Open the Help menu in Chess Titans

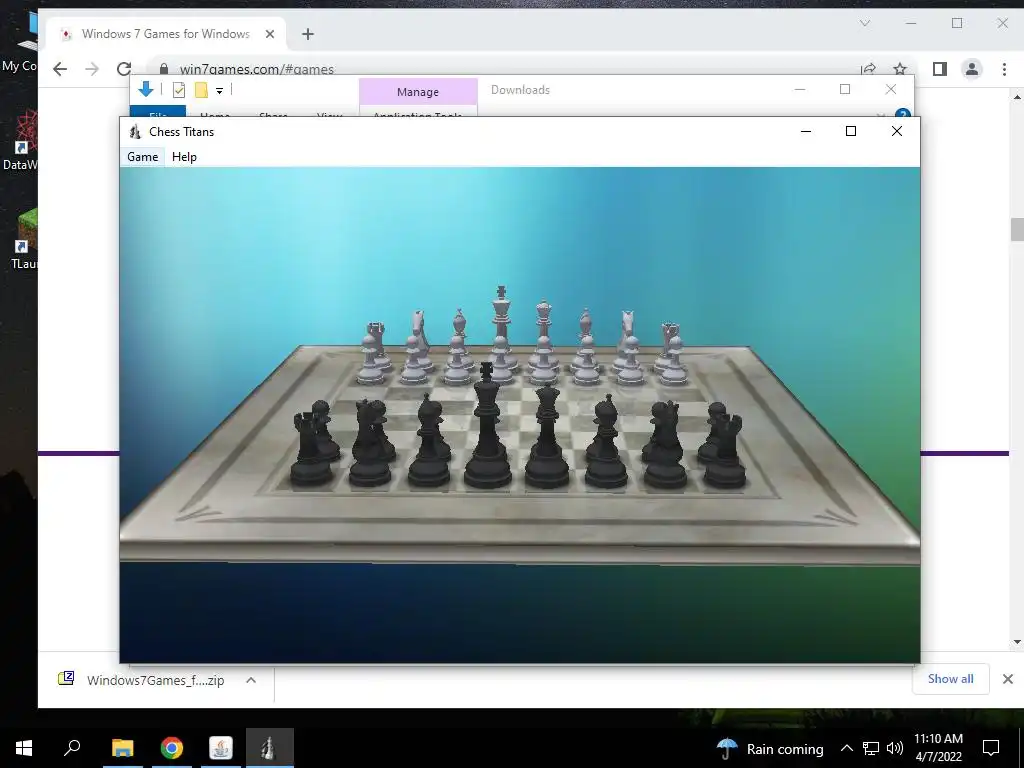click(184, 157)
